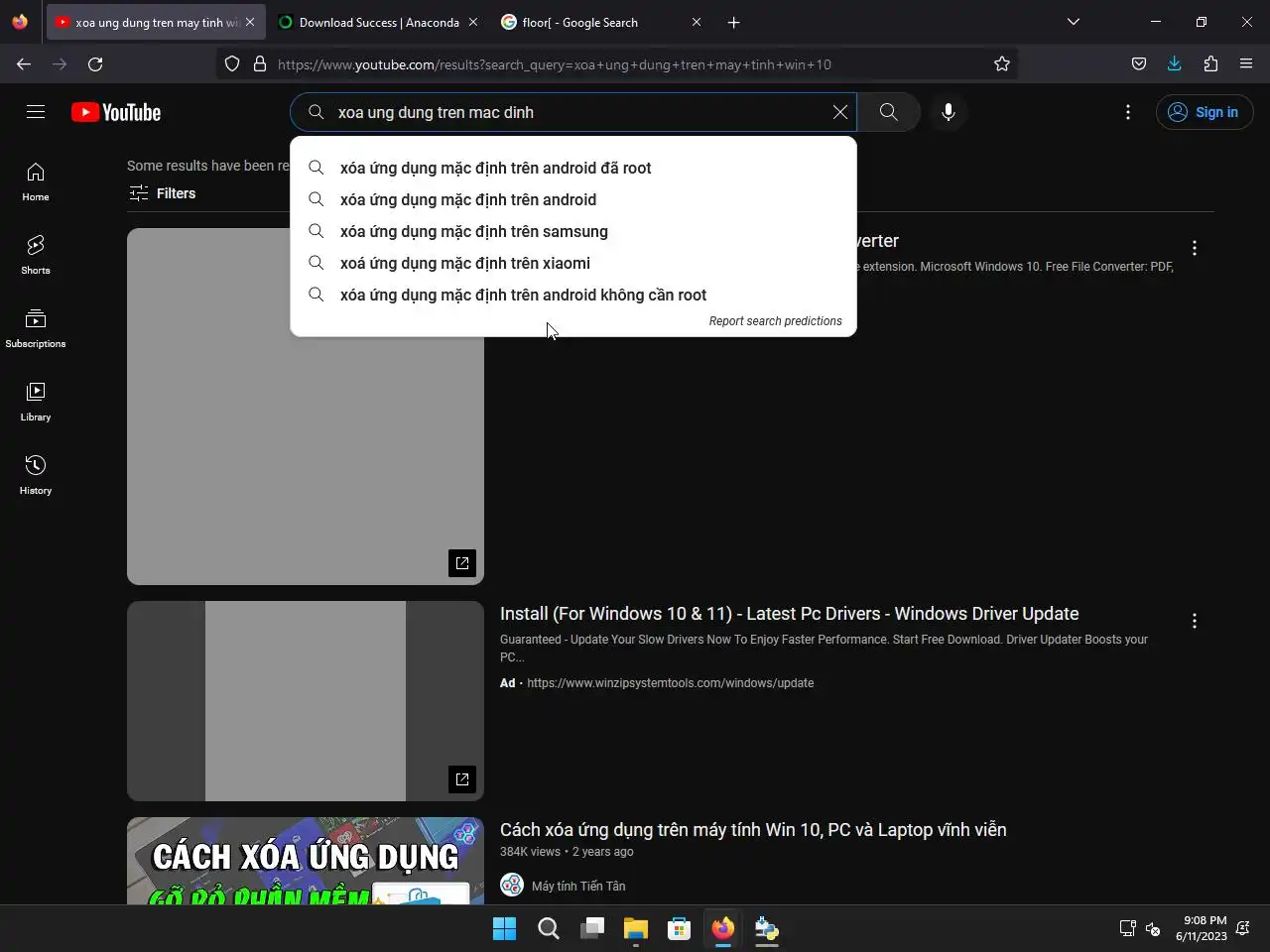Clear the YouTube search box text
The height and width of the screenshot is (952, 1270).
pyautogui.click(x=840, y=112)
